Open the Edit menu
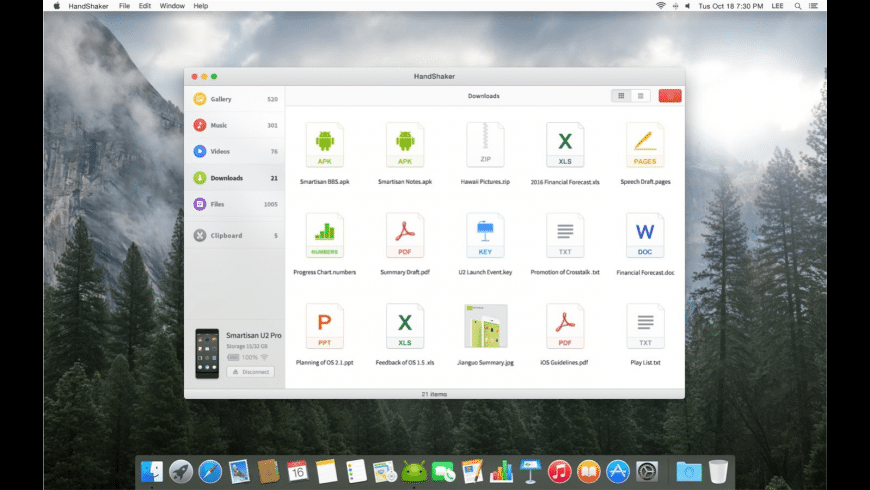 point(144,6)
